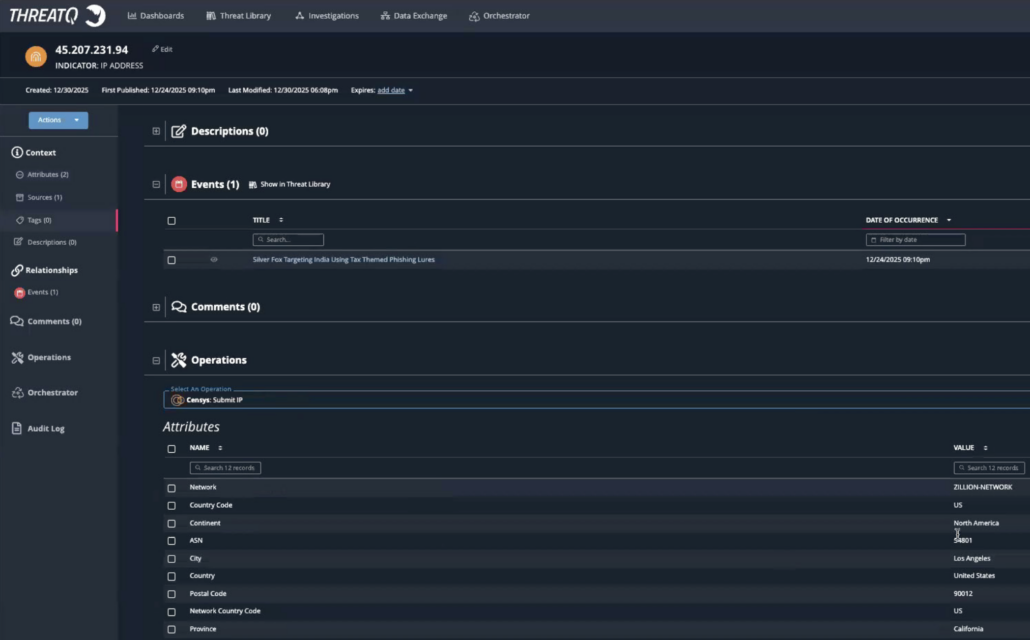
Task: Click the Censys operation icon
Action: coord(177,400)
